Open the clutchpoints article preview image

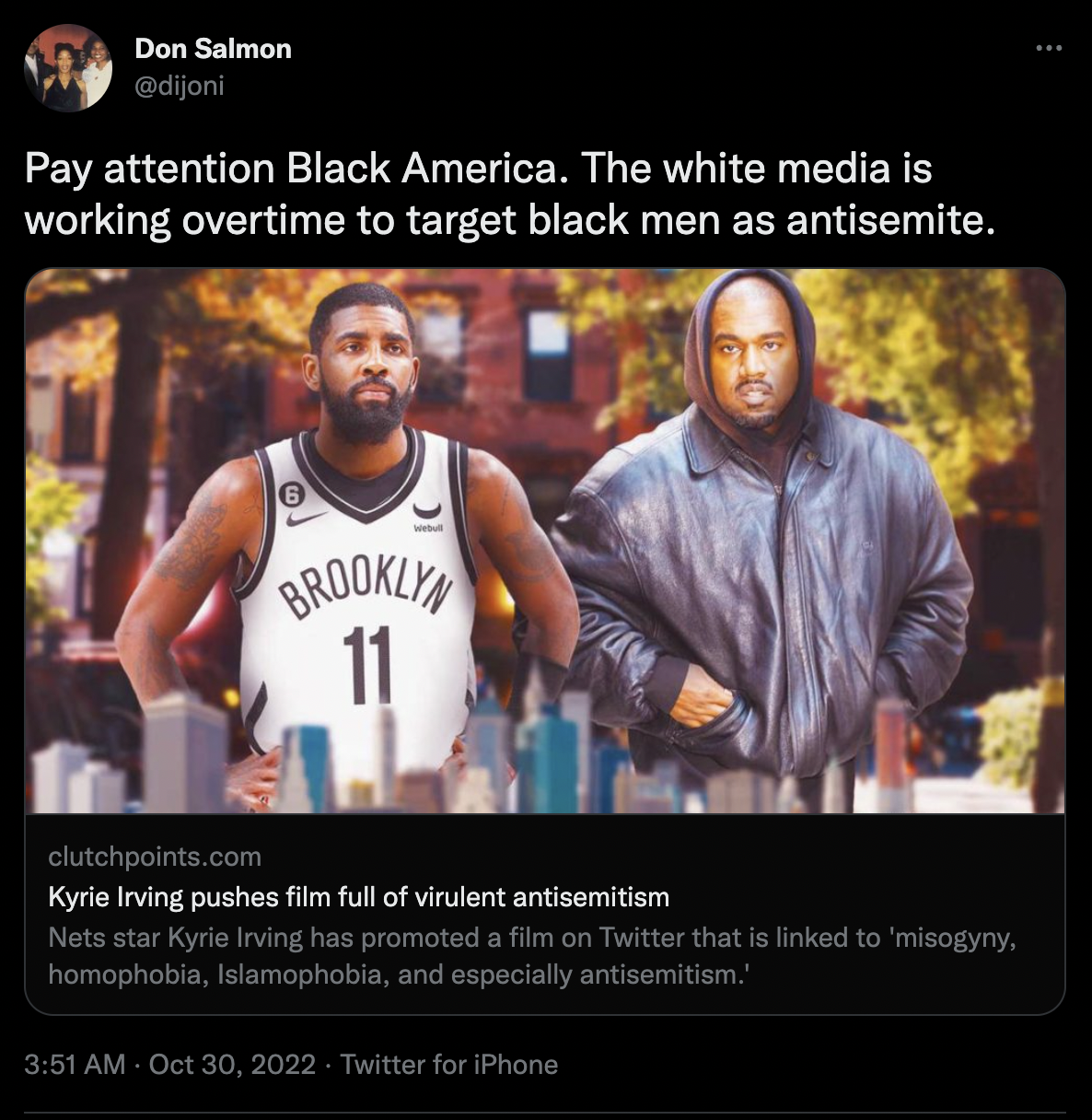coord(545,542)
